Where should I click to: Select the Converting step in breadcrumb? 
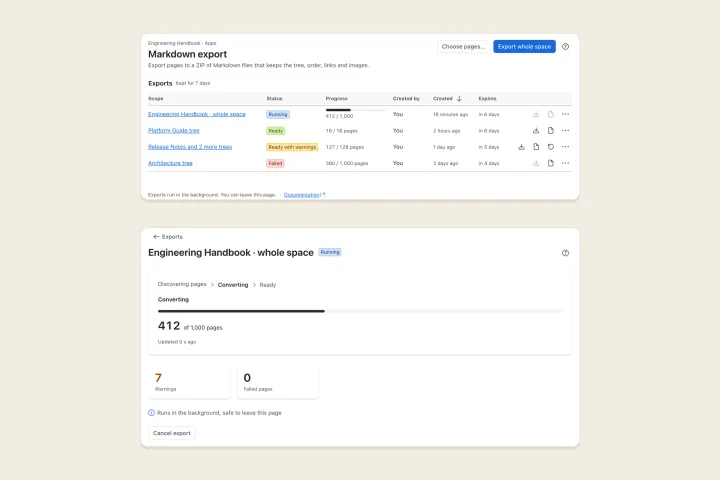pos(233,285)
